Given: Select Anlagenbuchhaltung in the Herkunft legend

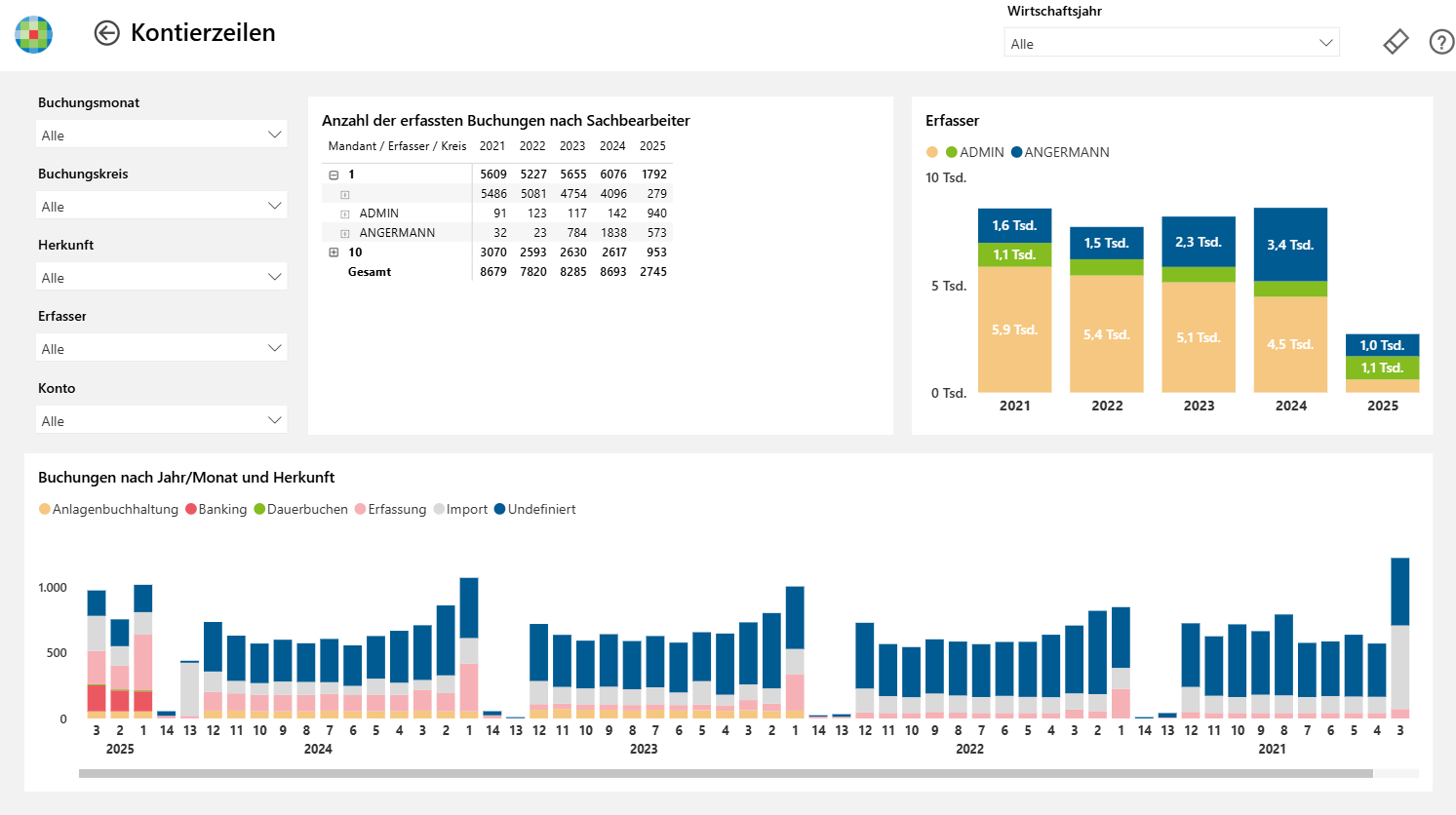Looking at the screenshot, I should (x=108, y=509).
